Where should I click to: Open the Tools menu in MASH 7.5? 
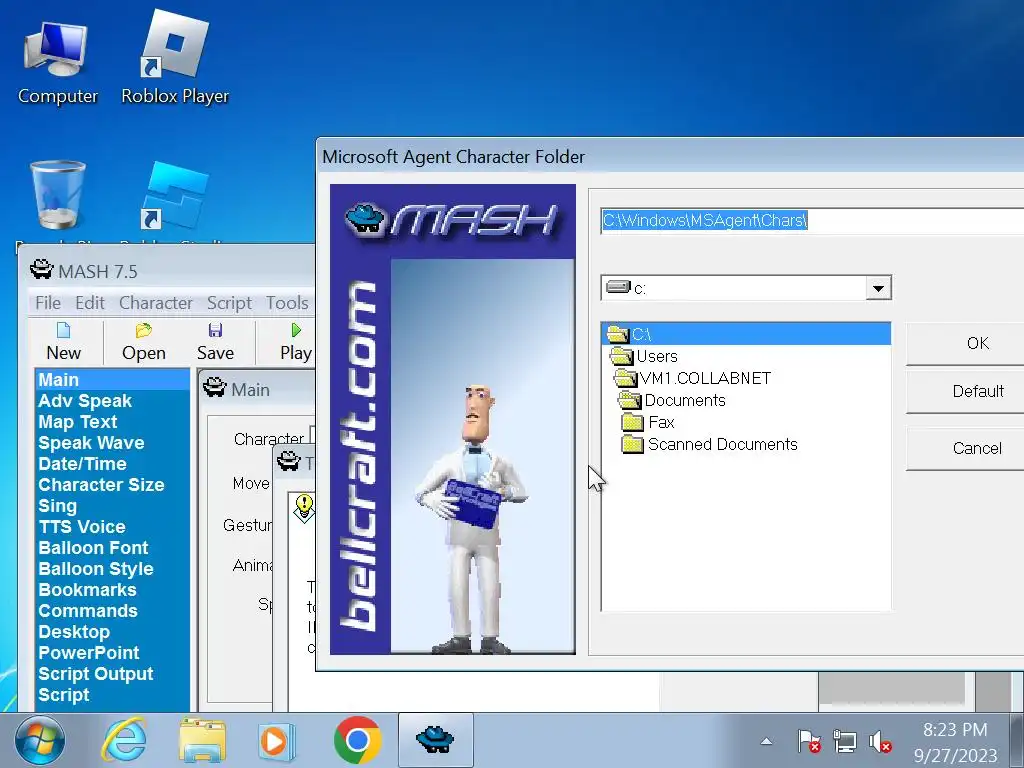(x=287, y=303)
